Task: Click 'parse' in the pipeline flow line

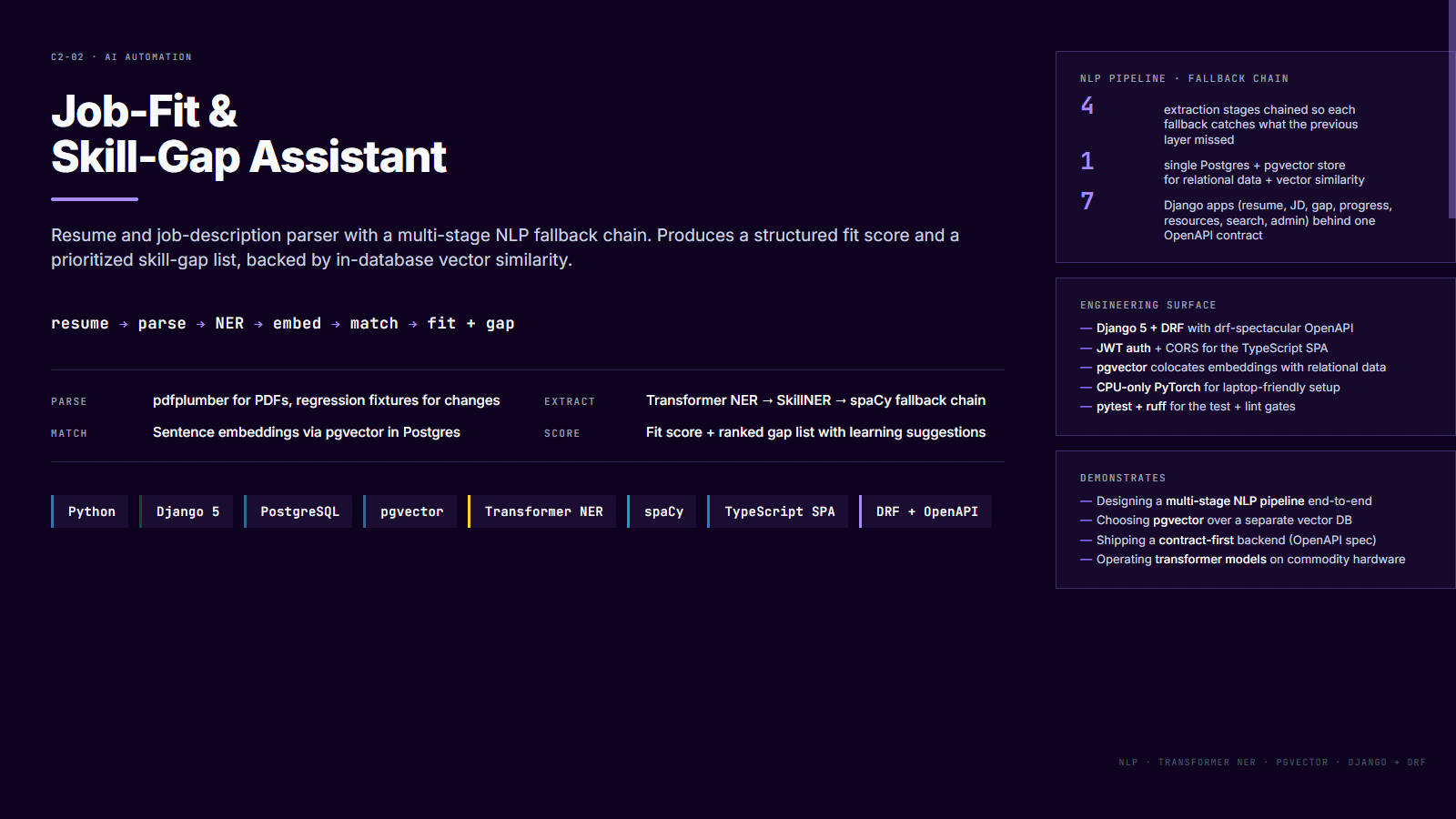Action: tap(162, 323)
